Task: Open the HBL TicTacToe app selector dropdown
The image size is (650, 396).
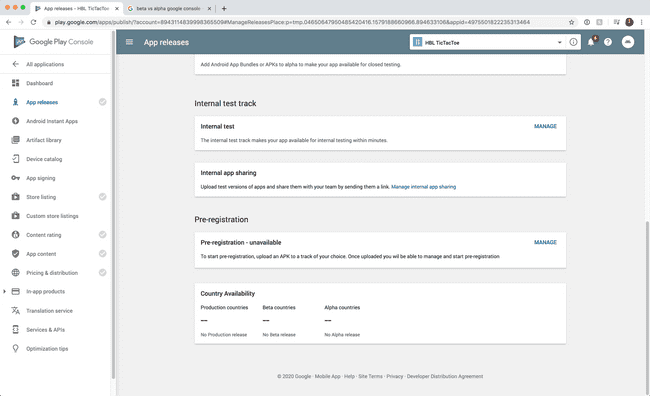Action: (488, 42)
